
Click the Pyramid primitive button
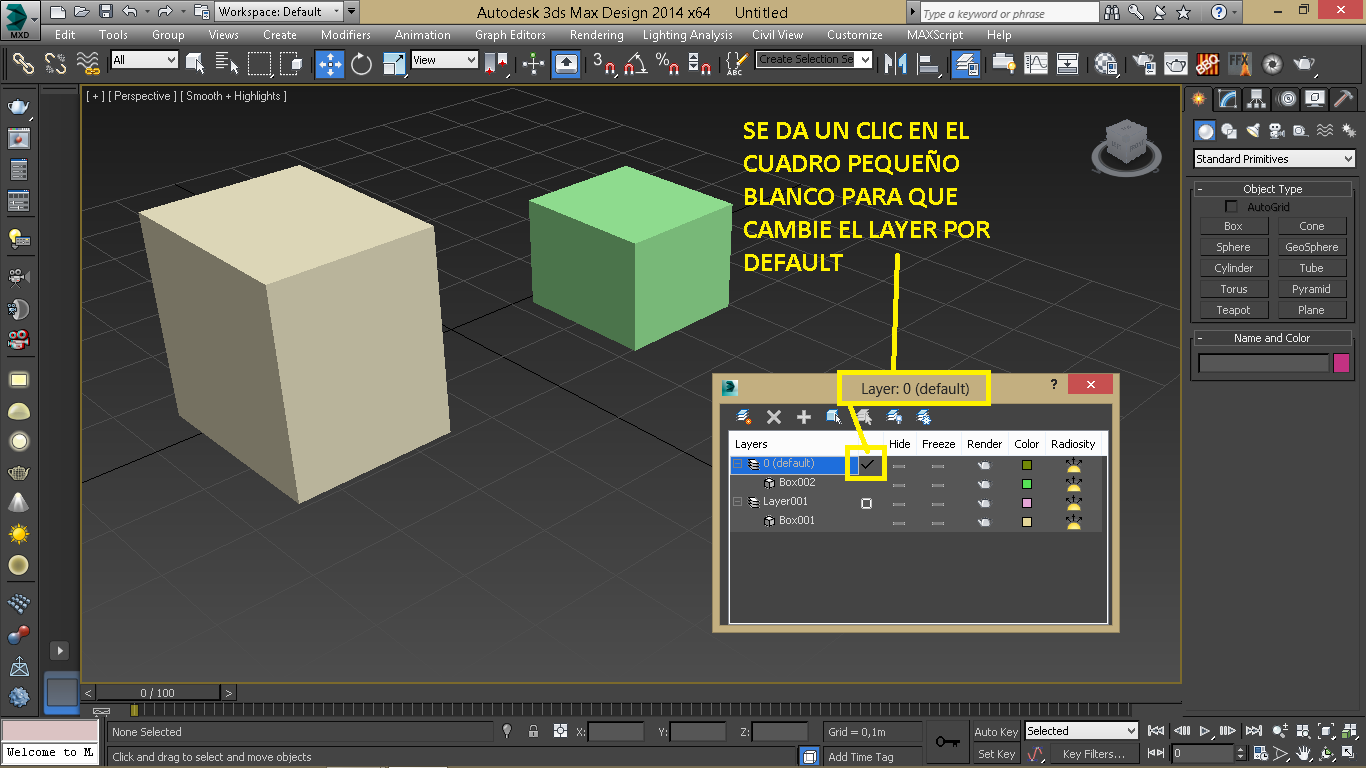1311,289
